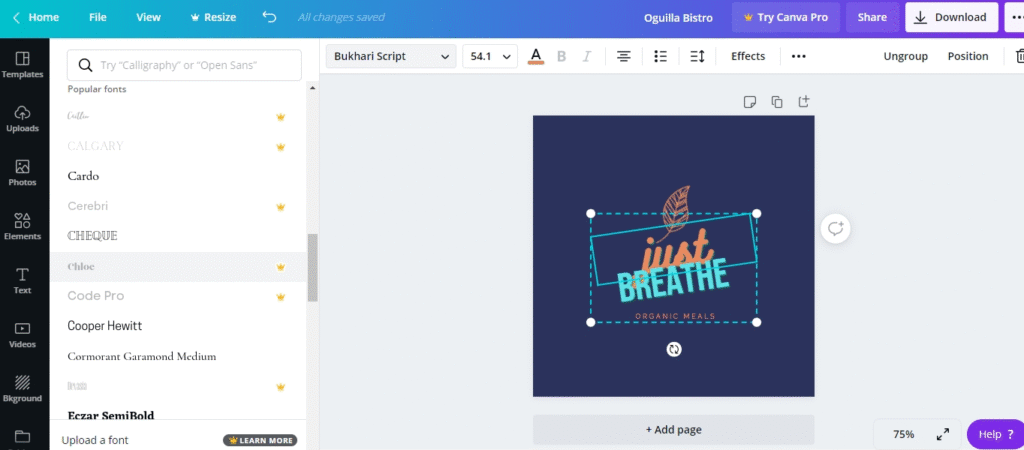Open the Elements sidebar panel
This screenshot has width=1024, height=450.
22,227
